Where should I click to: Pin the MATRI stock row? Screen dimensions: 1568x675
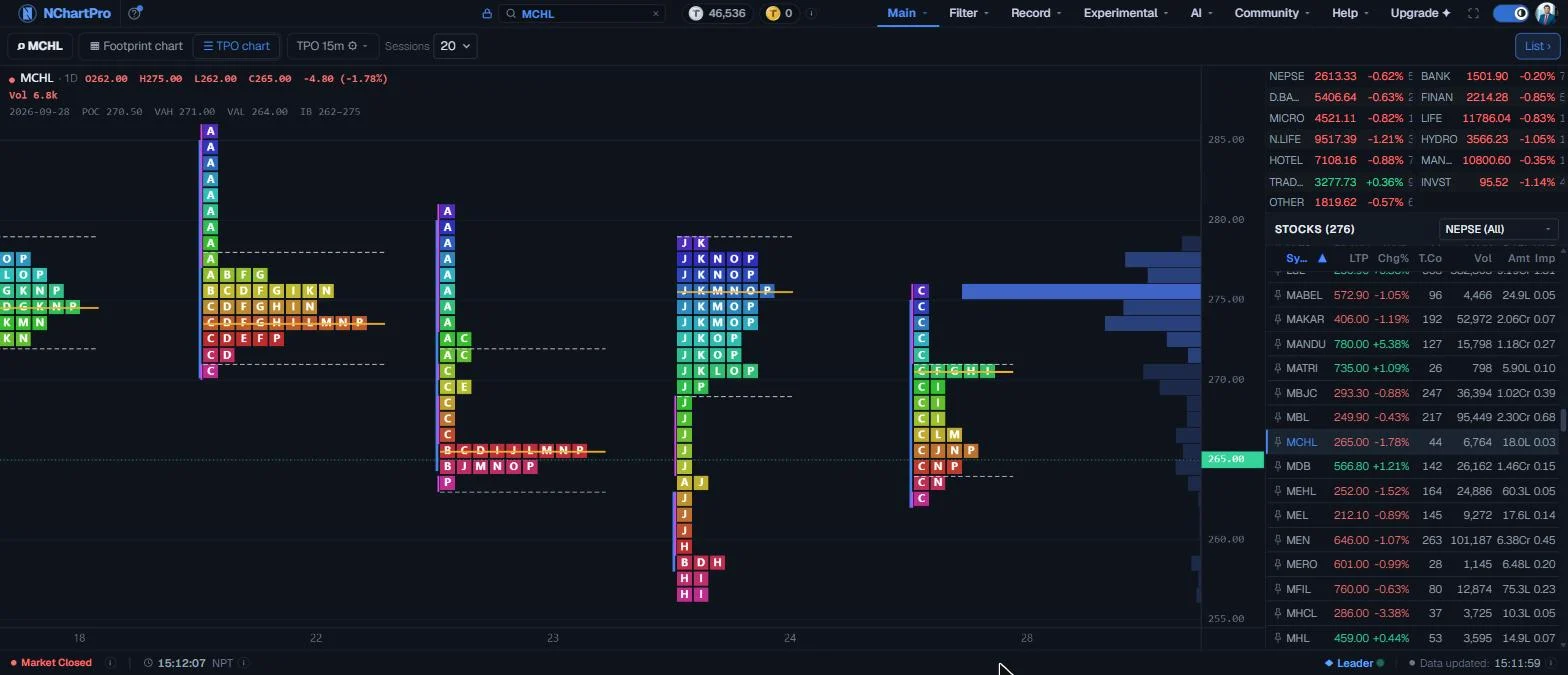point(1277,369)
